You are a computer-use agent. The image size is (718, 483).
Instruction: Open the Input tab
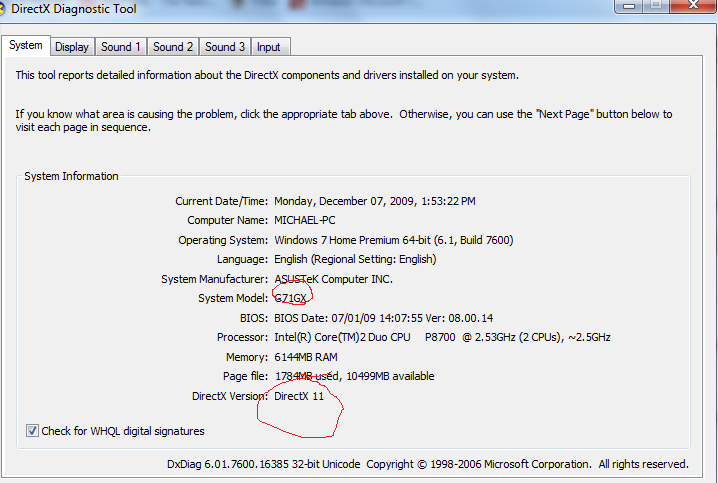tap(270, 47)
